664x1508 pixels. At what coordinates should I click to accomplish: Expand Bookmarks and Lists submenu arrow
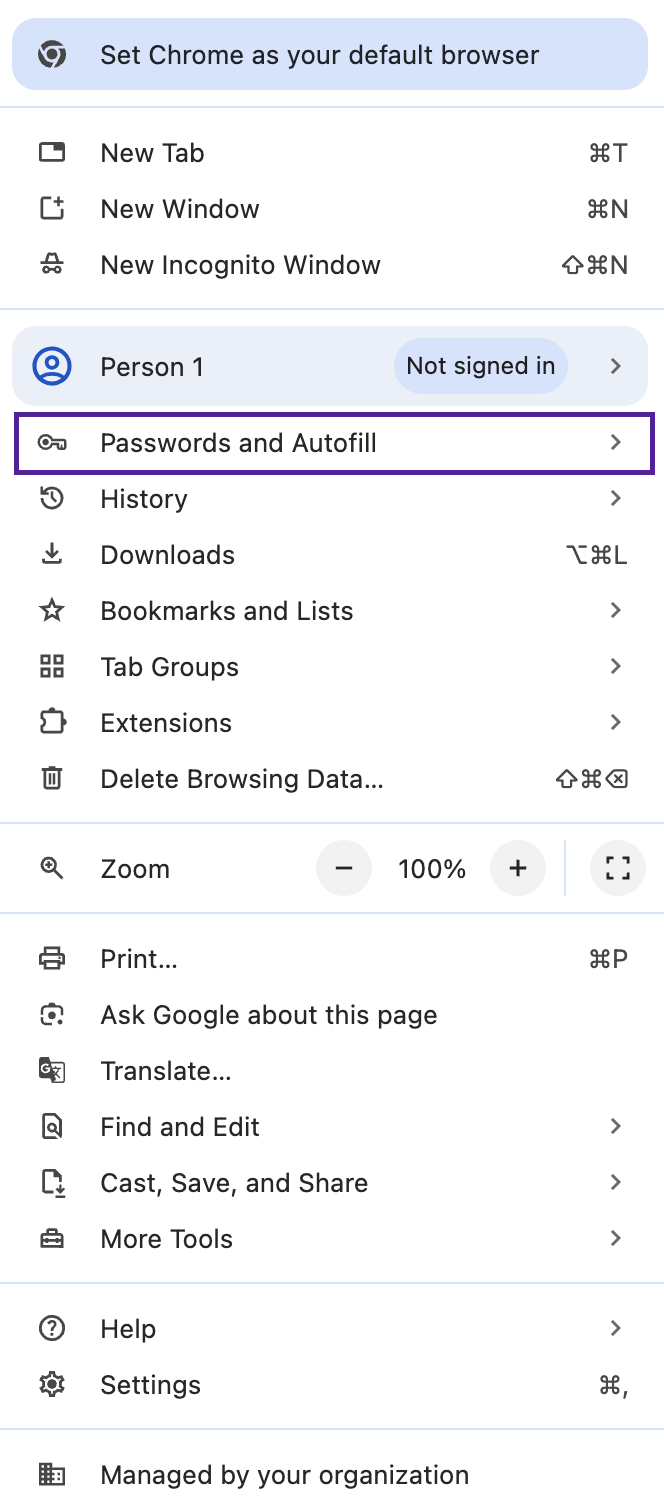[615, 610]
